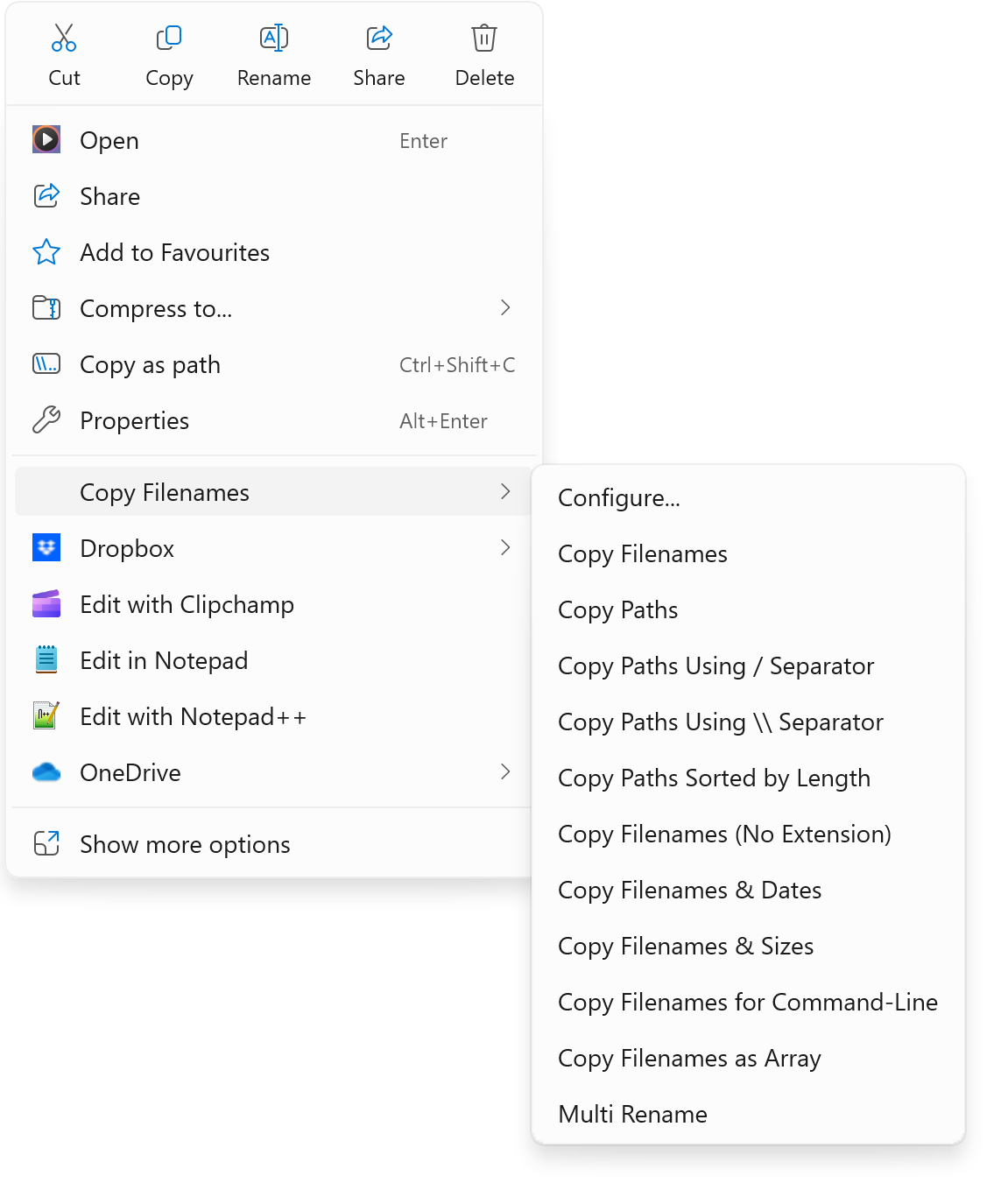Viewport: 1008px width, 1183px height.
Task: Select the Rename icon
Action: [273, 38]
